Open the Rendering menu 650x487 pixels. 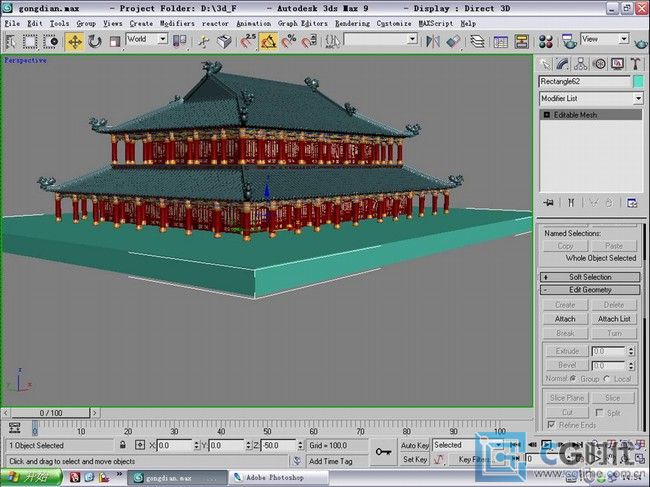coord(352,24)
